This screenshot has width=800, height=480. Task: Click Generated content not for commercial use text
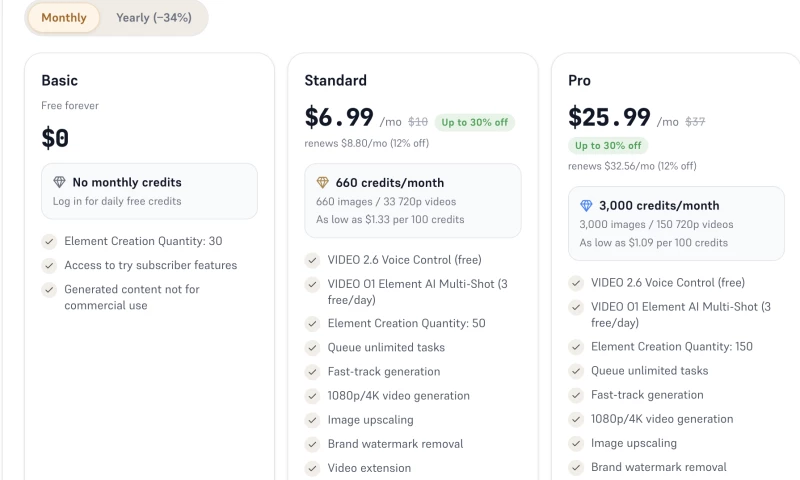132,297
